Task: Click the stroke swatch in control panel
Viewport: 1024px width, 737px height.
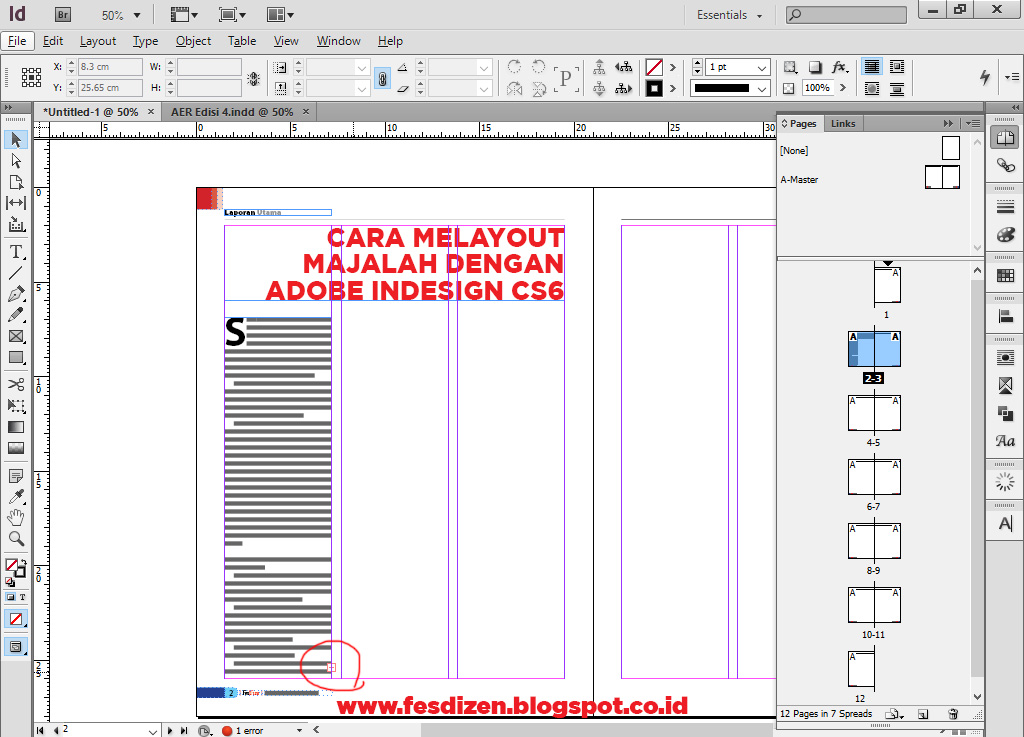Action: 654,88
